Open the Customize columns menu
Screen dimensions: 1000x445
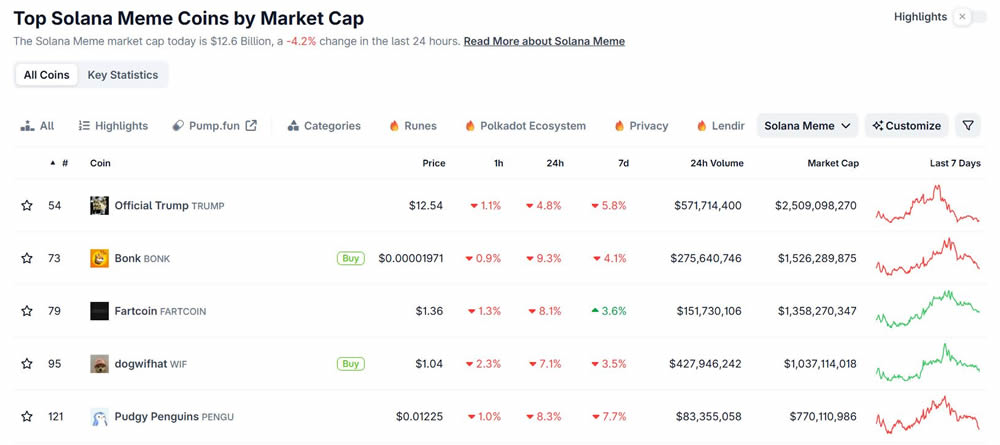point(906,126)
